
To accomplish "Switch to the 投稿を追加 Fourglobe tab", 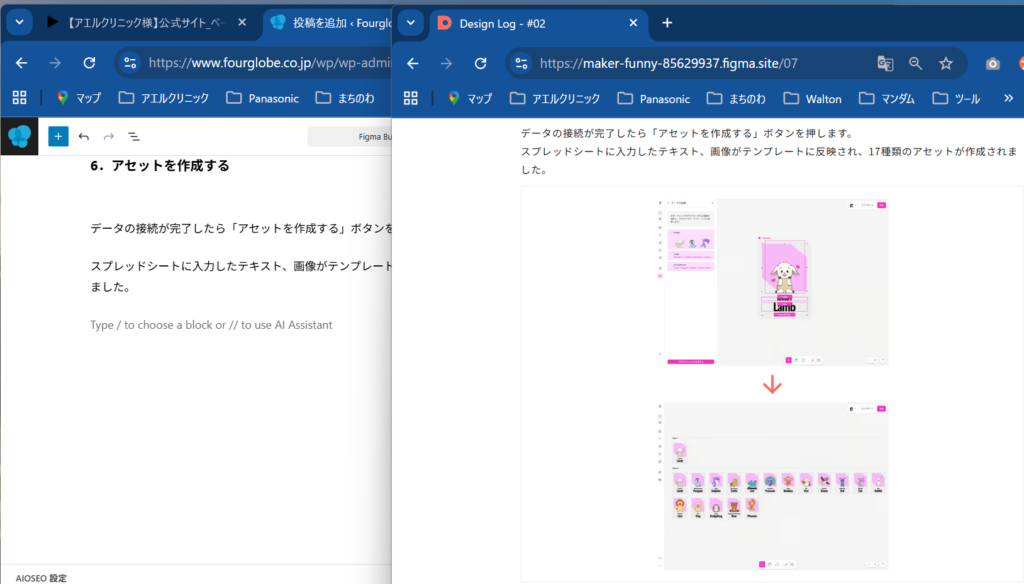I will click(x=325, y=23).
